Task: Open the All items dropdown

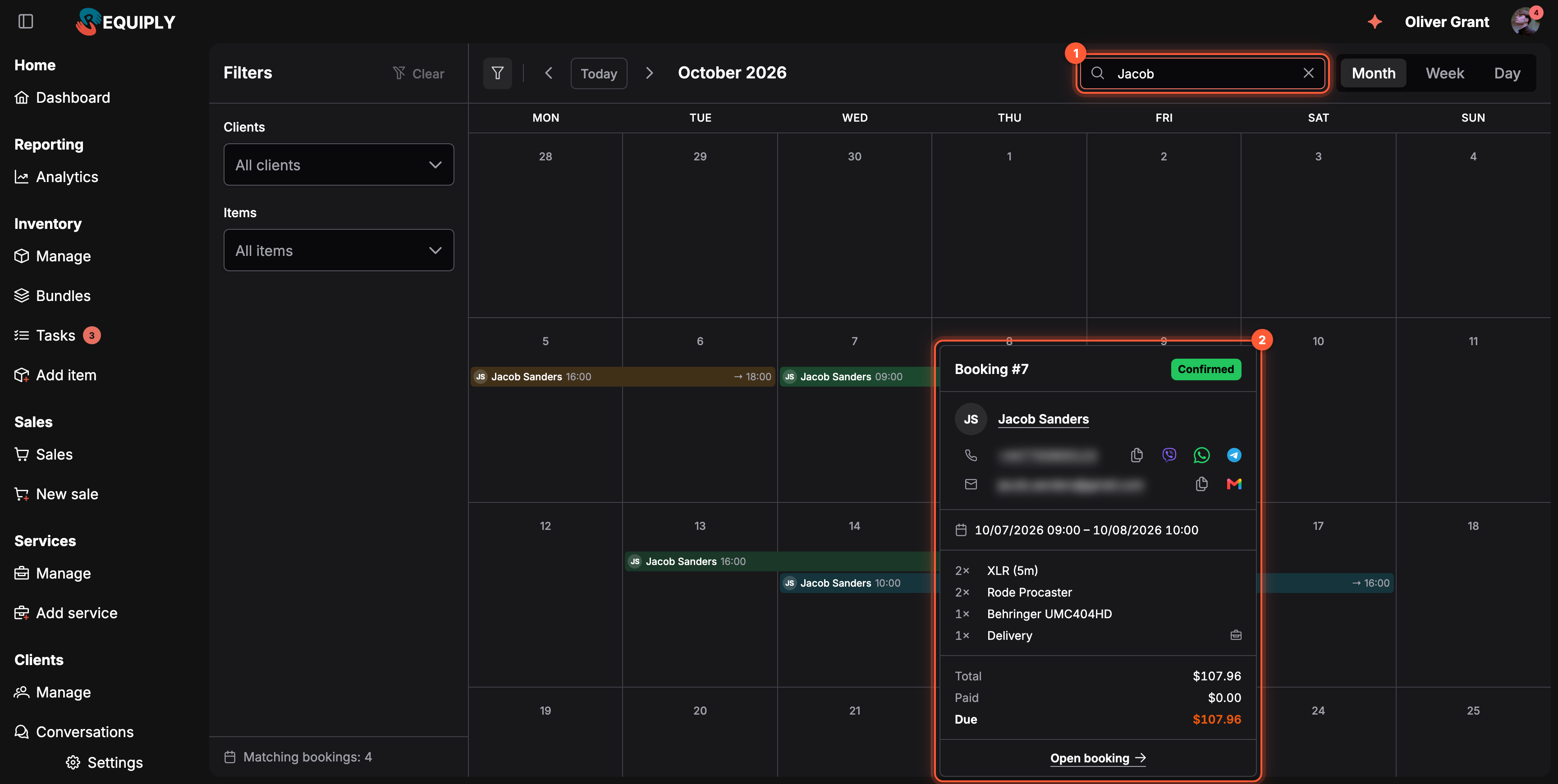Action: tap(339, 250)
